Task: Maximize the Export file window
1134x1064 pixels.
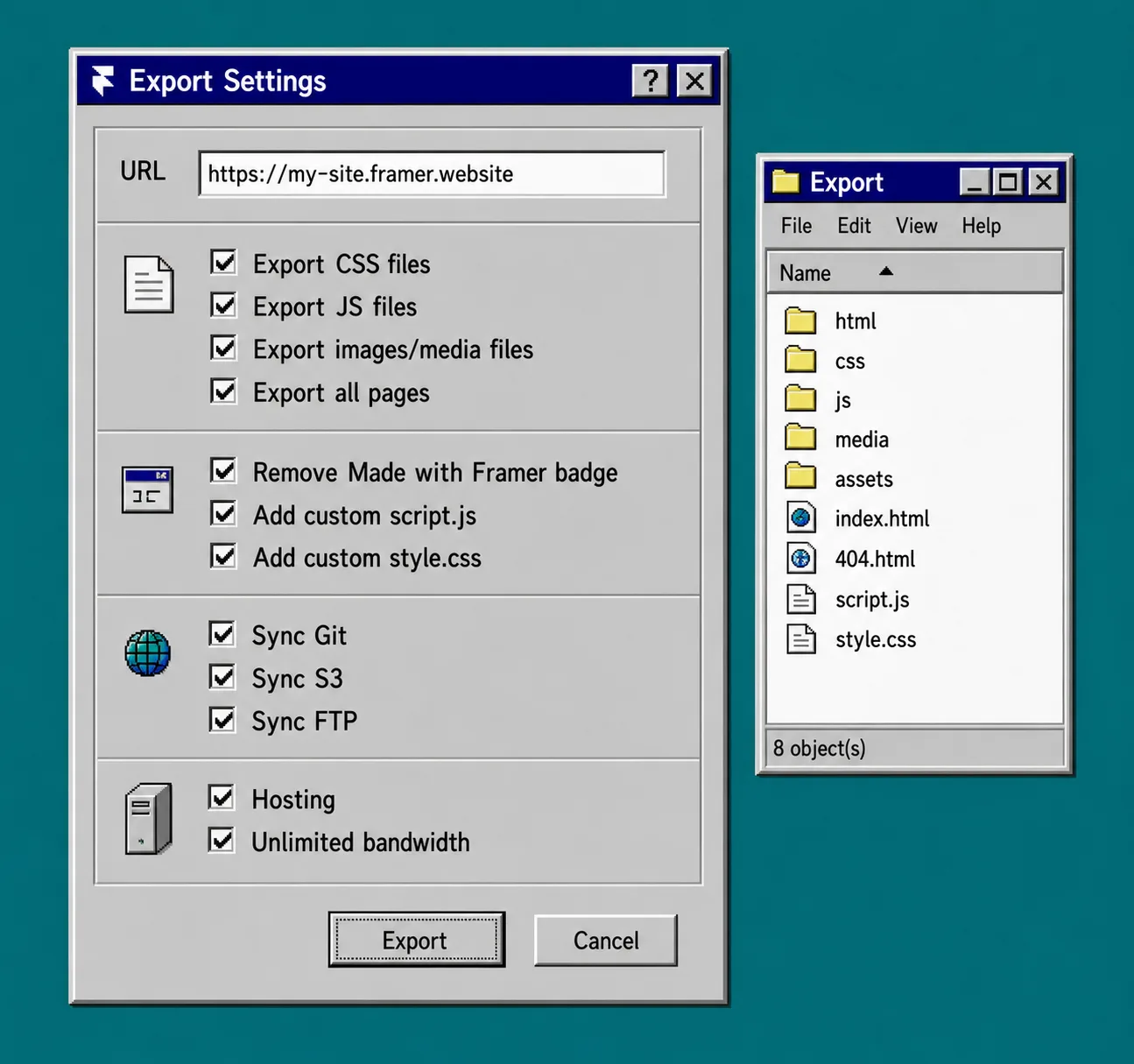Action: (1008, 182)
